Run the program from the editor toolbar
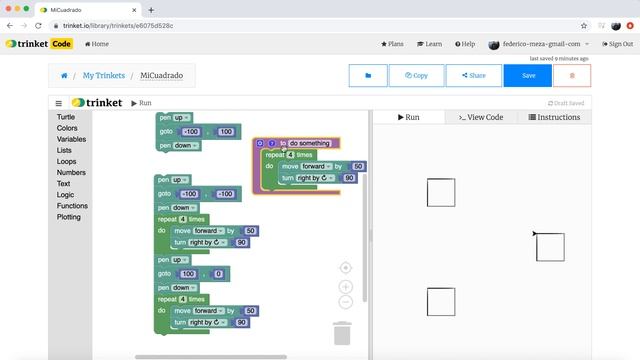This screenshot has width=640, height=360. click(141, 103)
